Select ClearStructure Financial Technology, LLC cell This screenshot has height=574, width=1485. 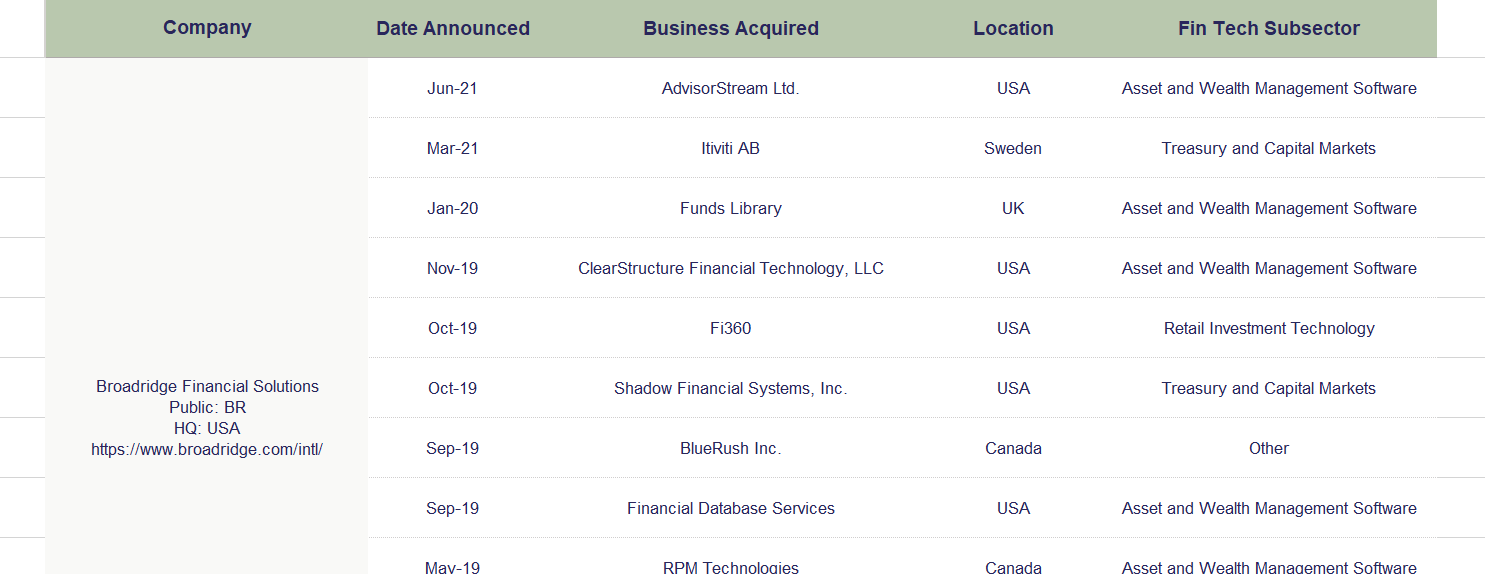click(x=731, y=268)
